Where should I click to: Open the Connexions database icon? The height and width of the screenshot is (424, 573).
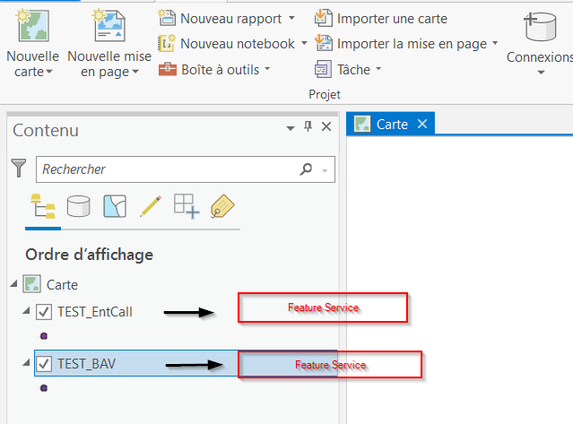540,26
